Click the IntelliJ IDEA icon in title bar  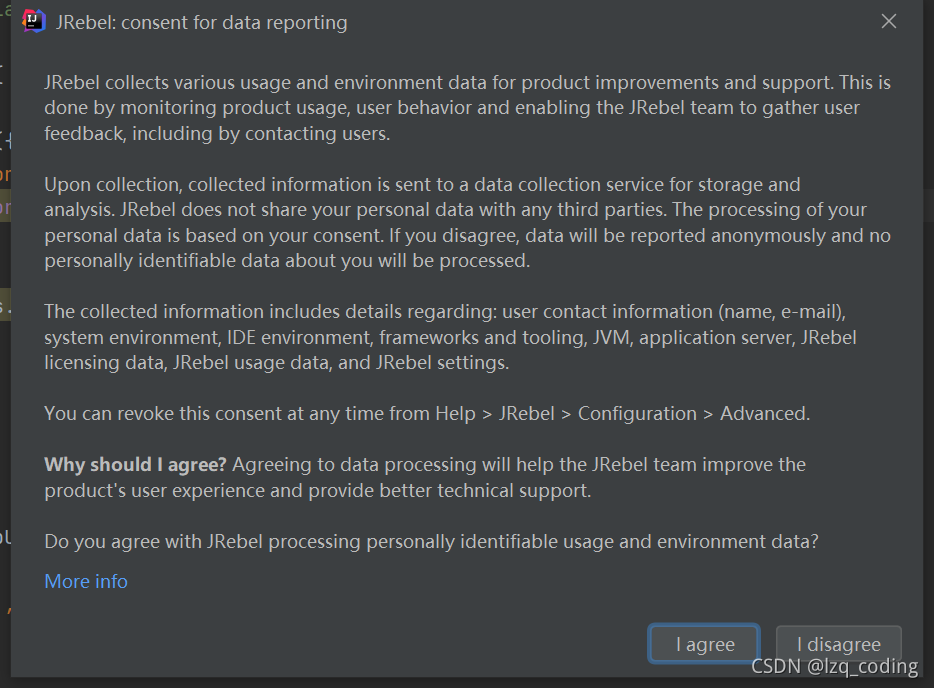(x=33, y=21)
